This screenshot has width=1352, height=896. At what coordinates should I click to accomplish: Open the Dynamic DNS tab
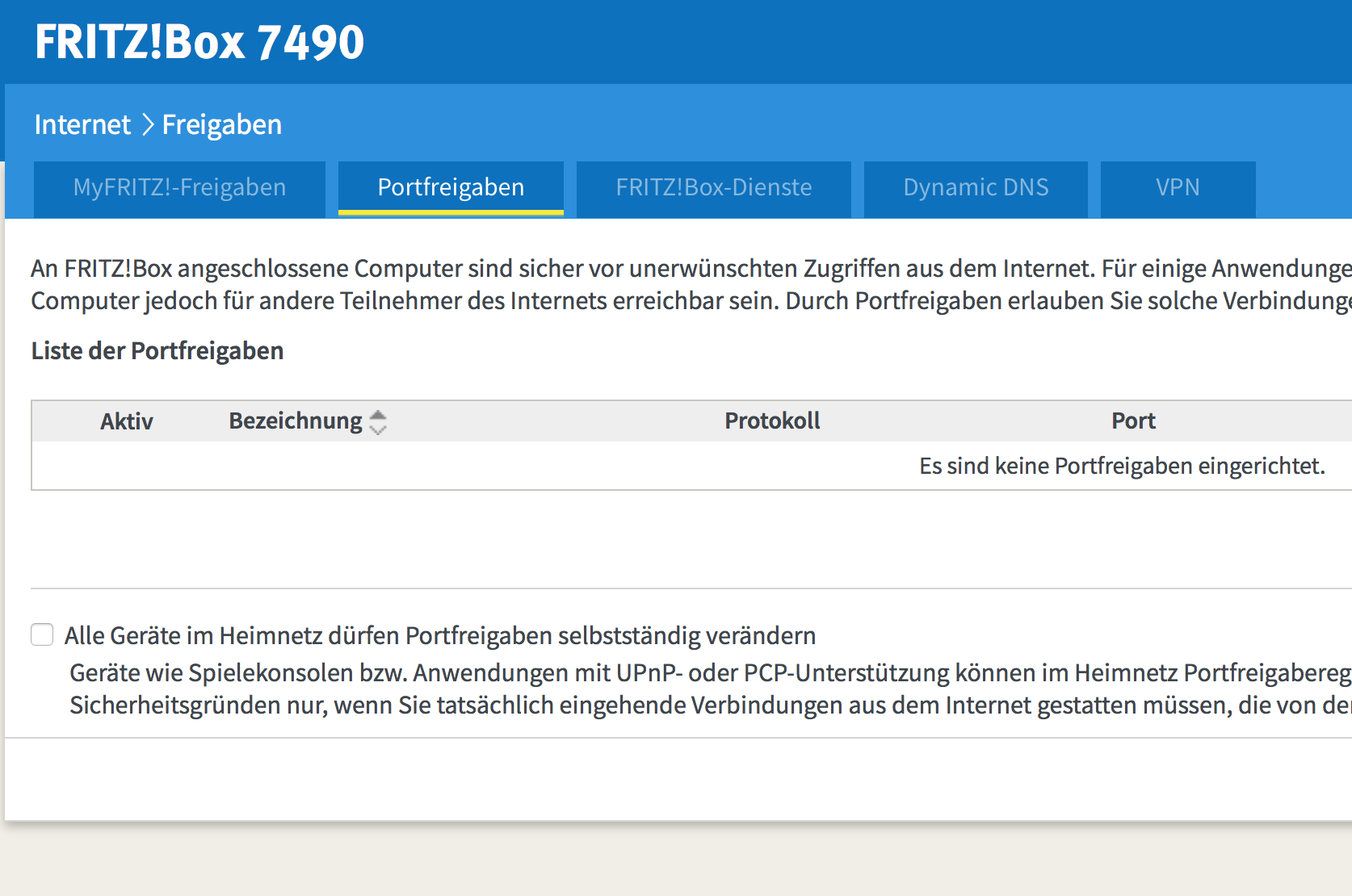coord(976,188)
